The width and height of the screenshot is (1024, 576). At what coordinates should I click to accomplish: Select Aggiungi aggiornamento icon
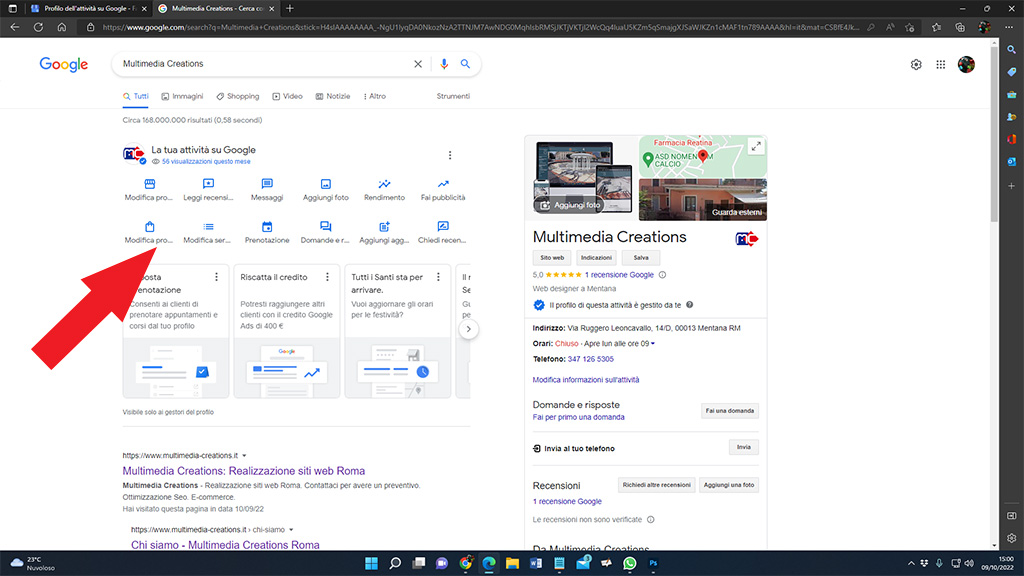pos(384,227)
